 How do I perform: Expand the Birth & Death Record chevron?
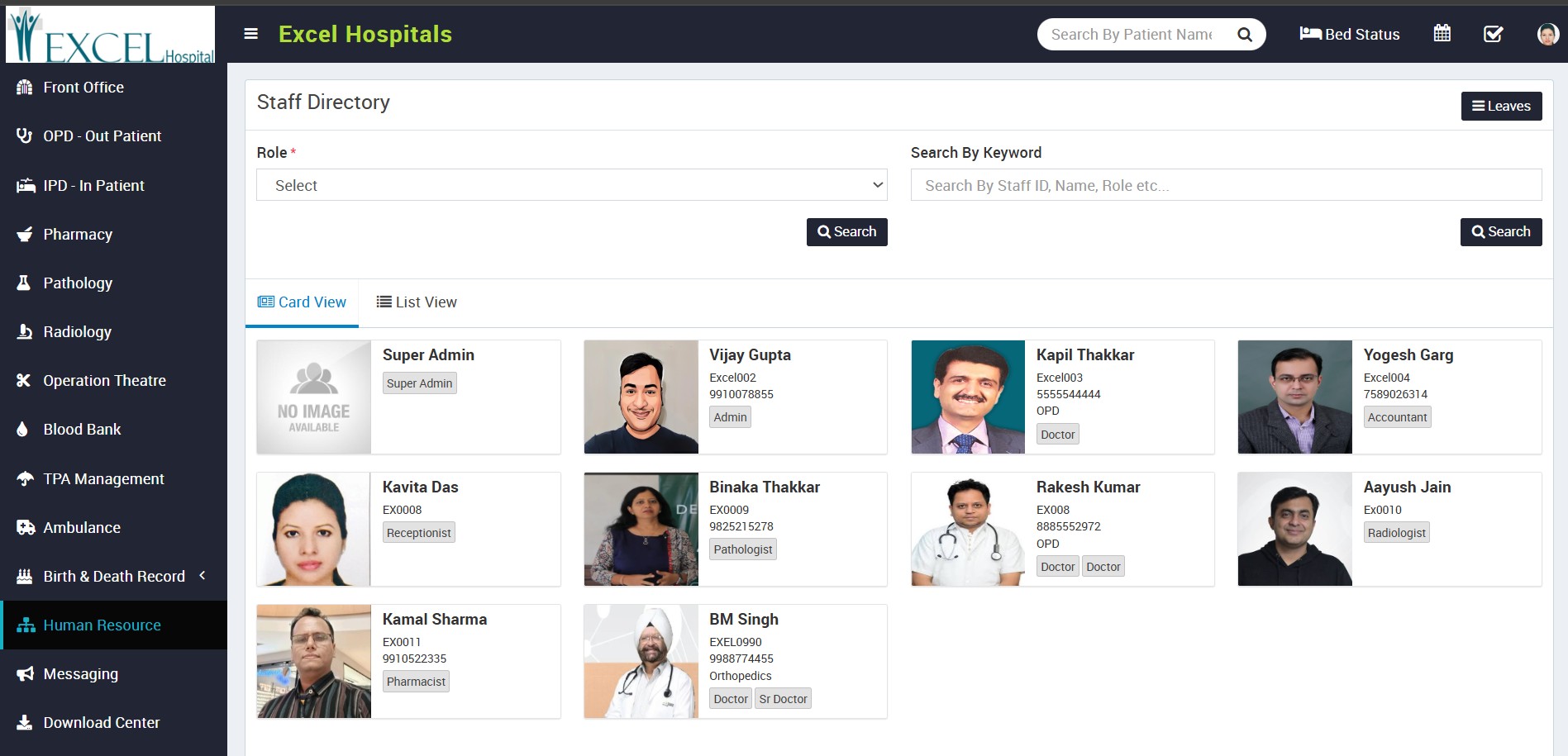(x=202, y=576)
